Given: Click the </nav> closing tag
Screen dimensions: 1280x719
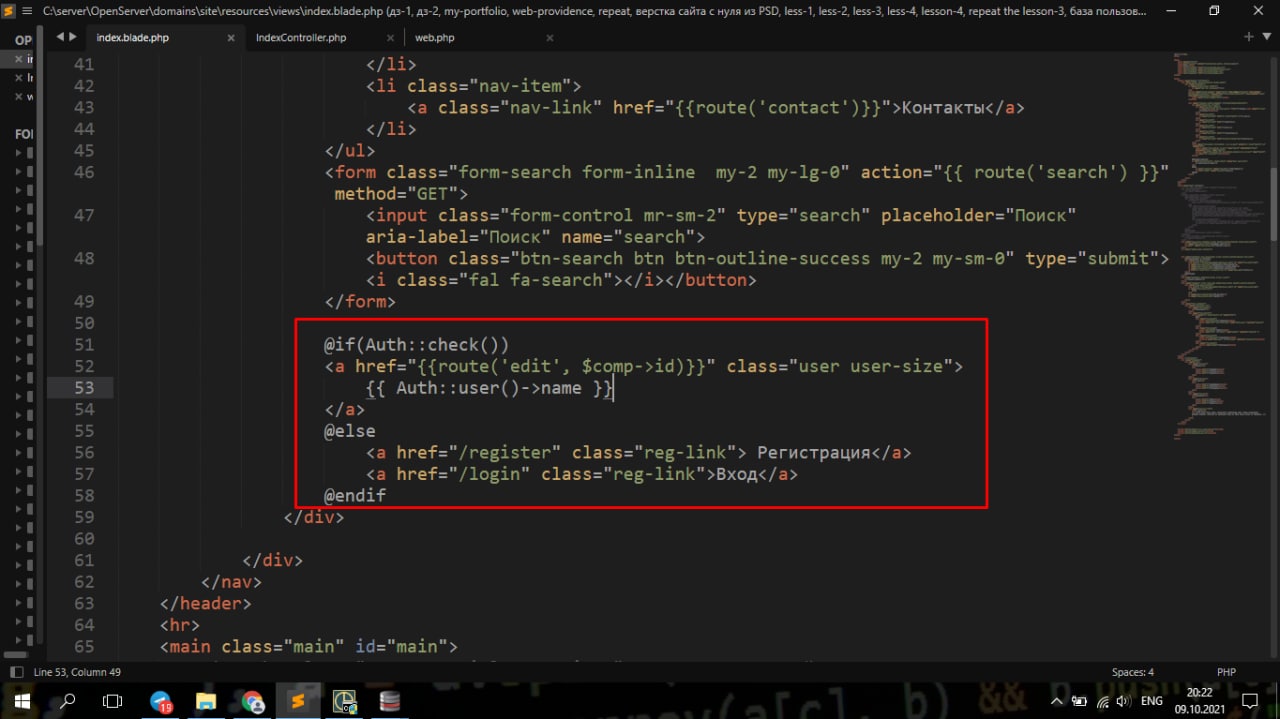Looking at the screenshot, I should pos(231,582).
